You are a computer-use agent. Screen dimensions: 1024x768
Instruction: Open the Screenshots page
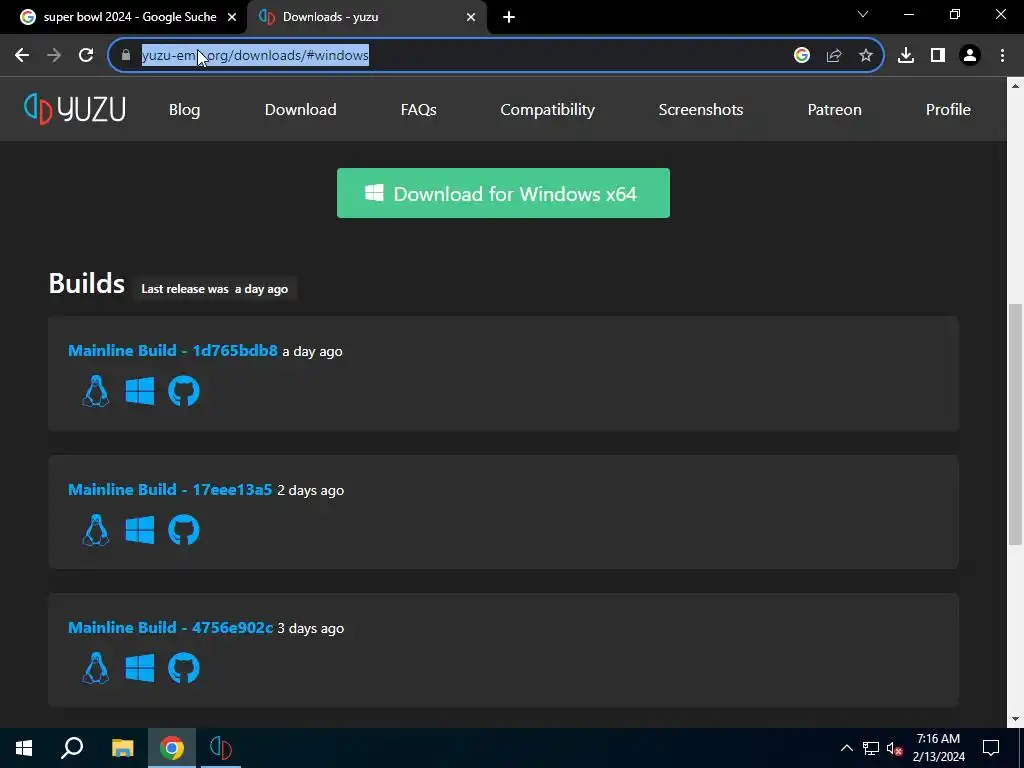pos(701,110)
